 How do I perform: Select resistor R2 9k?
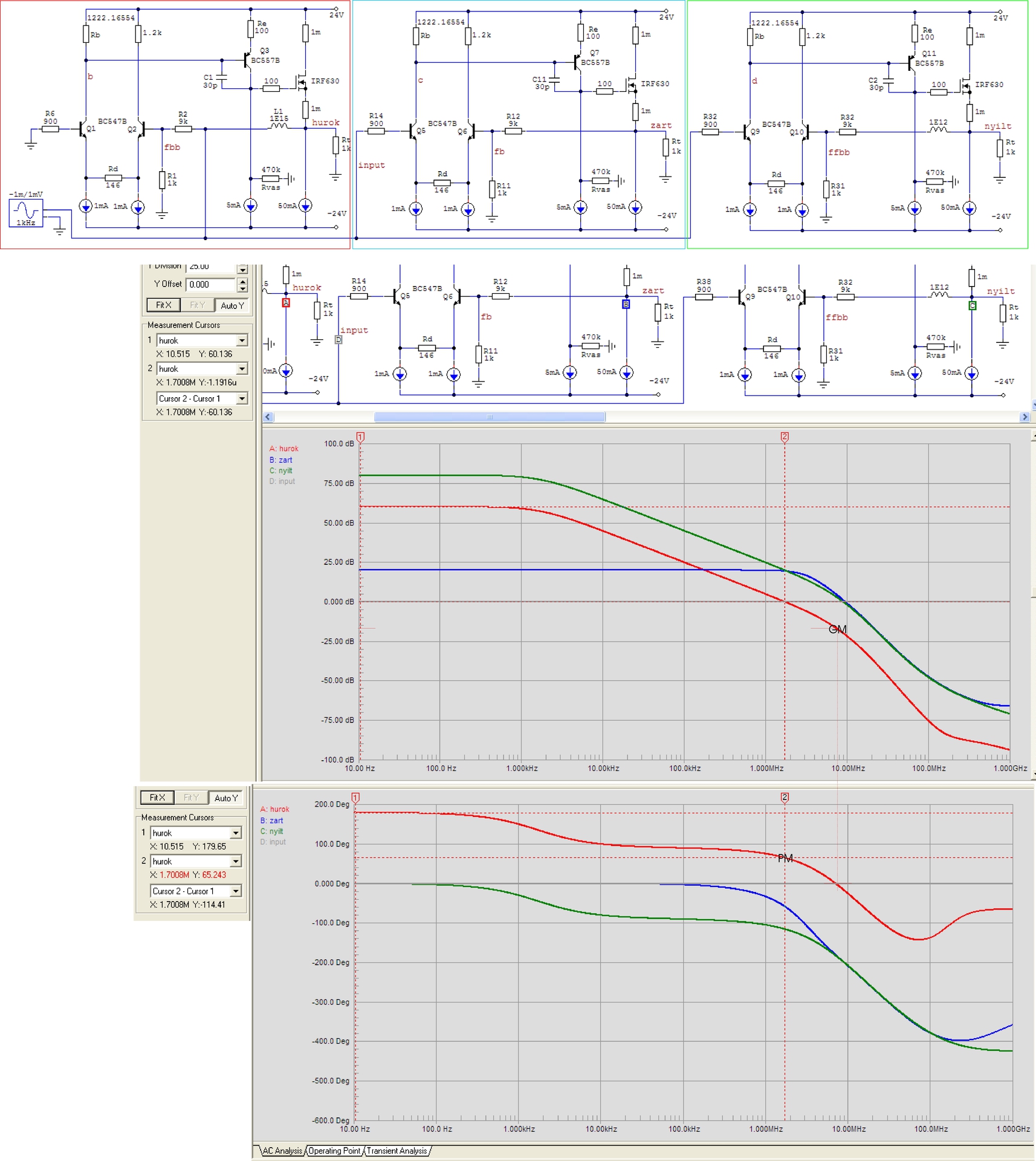click(x=183, y=129)
